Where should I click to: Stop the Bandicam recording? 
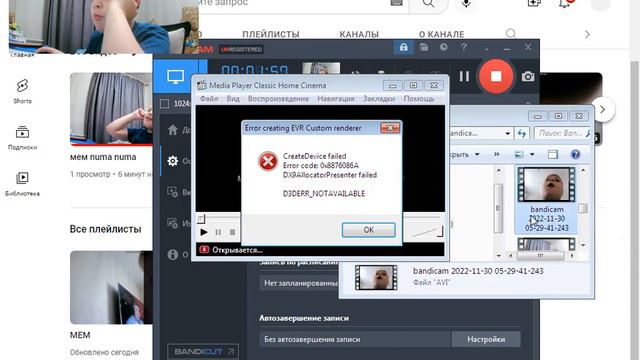click(x=496, y=76)
